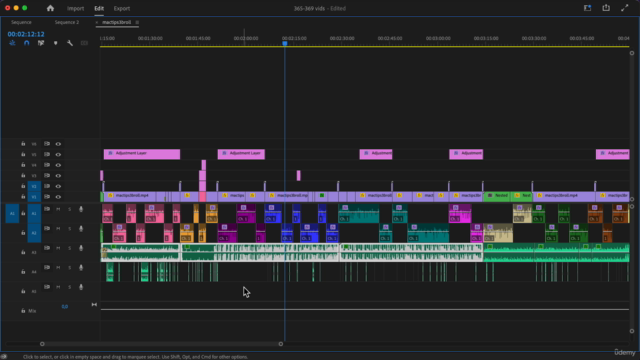
Task: Toggle lock on track V1
Action: pos(23,197)
